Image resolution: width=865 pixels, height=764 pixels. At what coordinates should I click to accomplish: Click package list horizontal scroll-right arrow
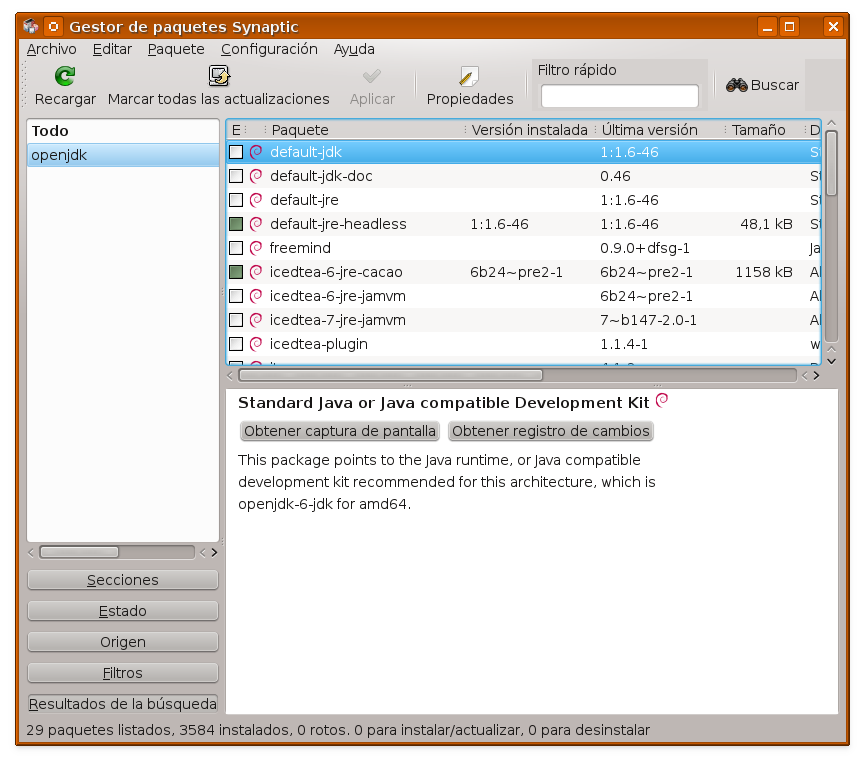tap(816, 376)
